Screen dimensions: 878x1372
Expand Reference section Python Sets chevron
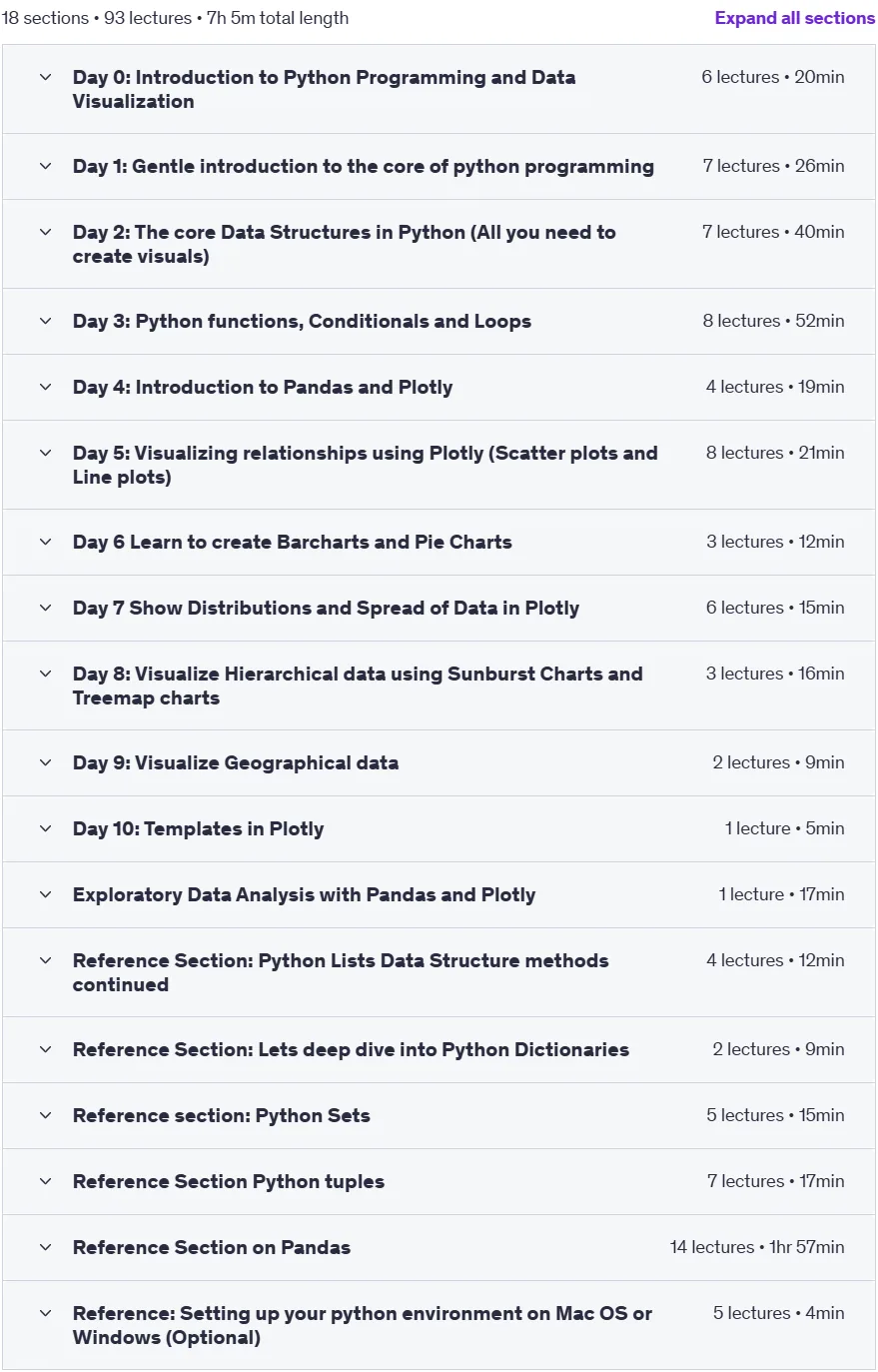tap(45, 1115)
